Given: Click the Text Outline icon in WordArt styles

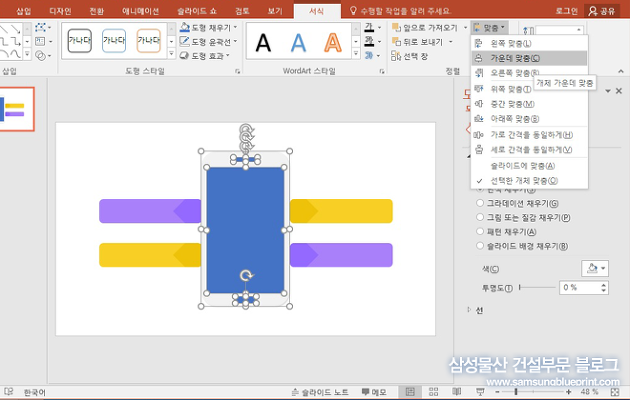Looking at the screenshot, I should (369, 41).
